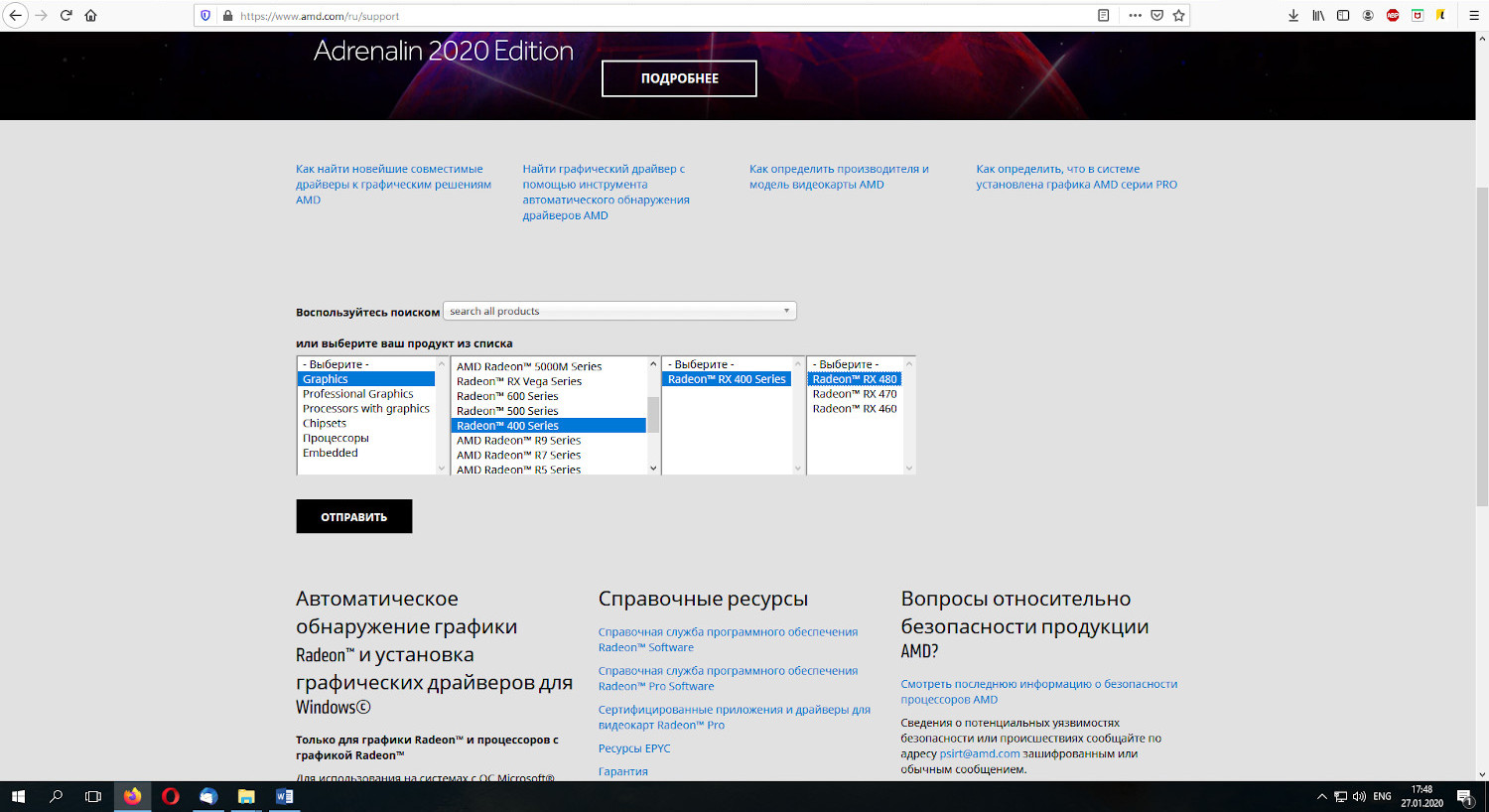
Task: Open Firefox account menu
Action: pyautogui.click(x=1368, y=16)
